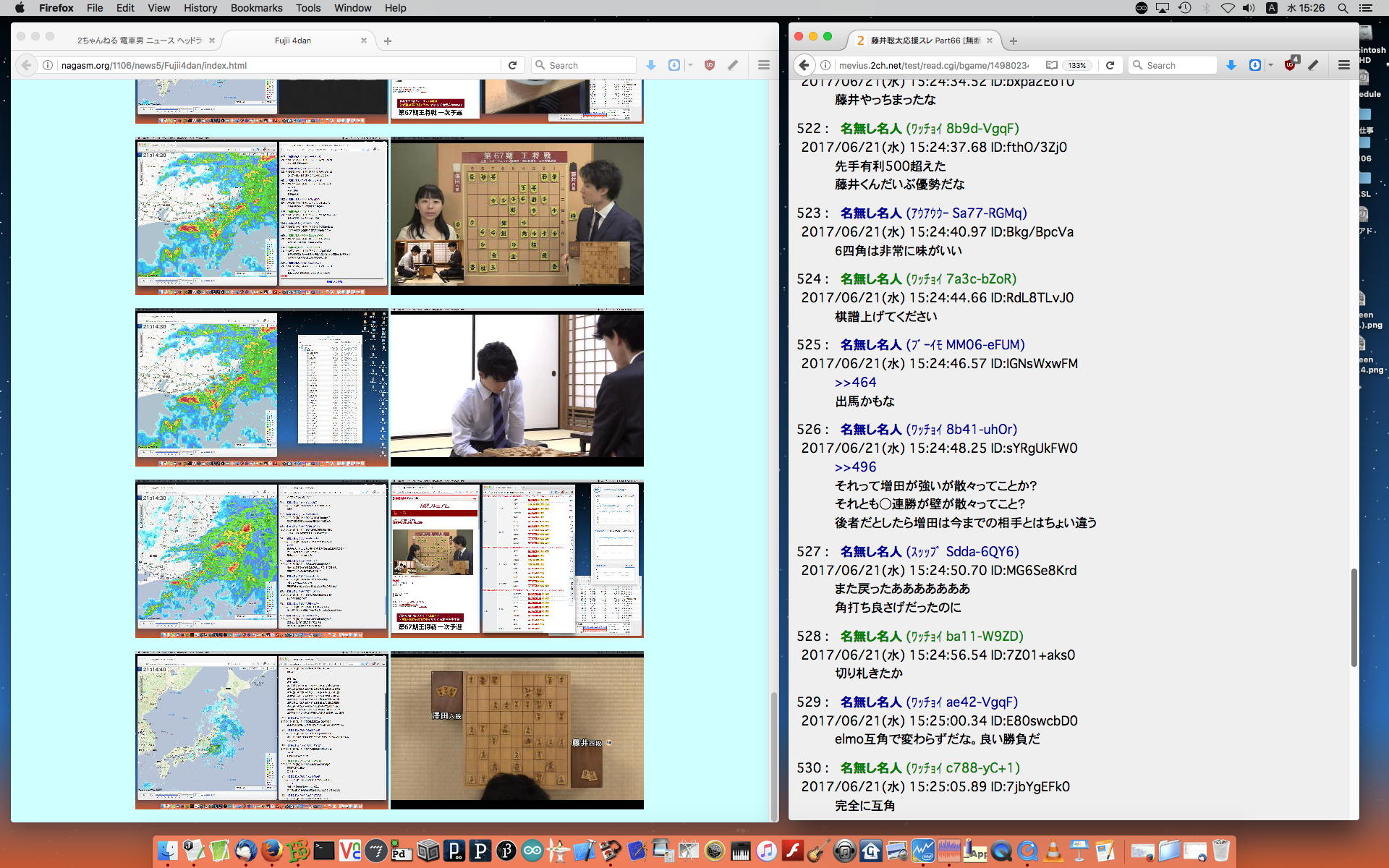Click the right window vertical scrollbar thumb

[x=1354, y=617]
